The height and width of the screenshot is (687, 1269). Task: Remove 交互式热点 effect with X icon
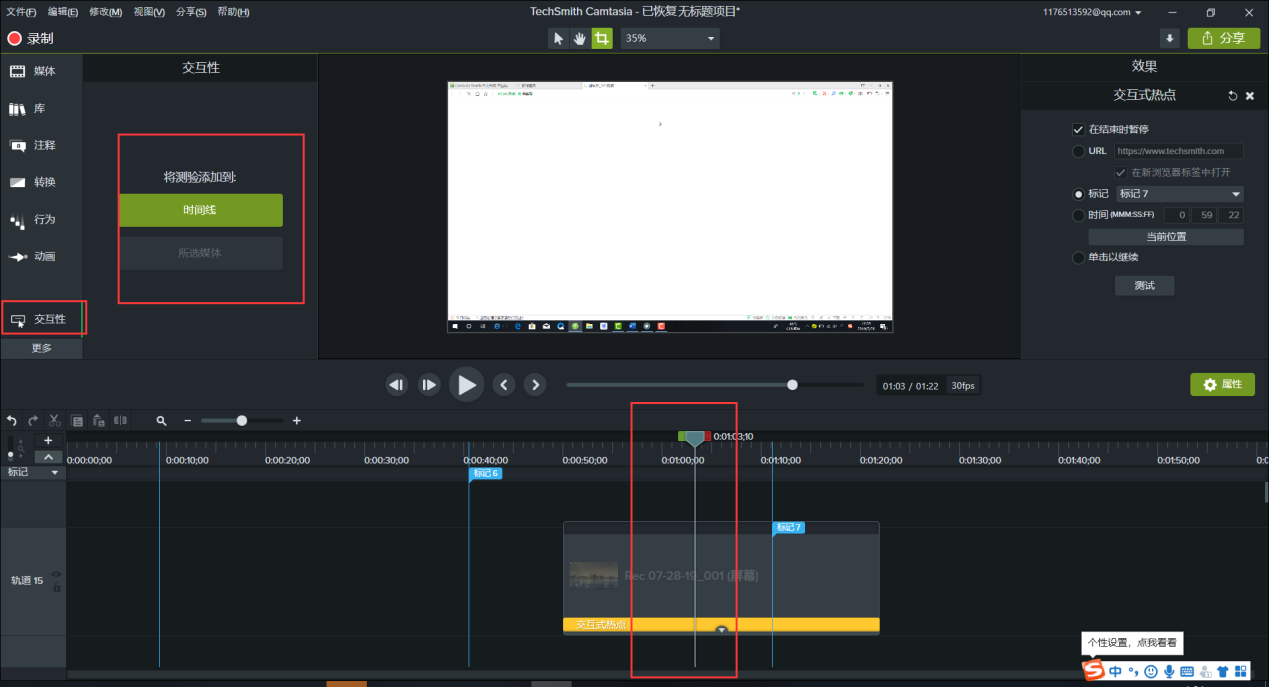click(1250, 96)
